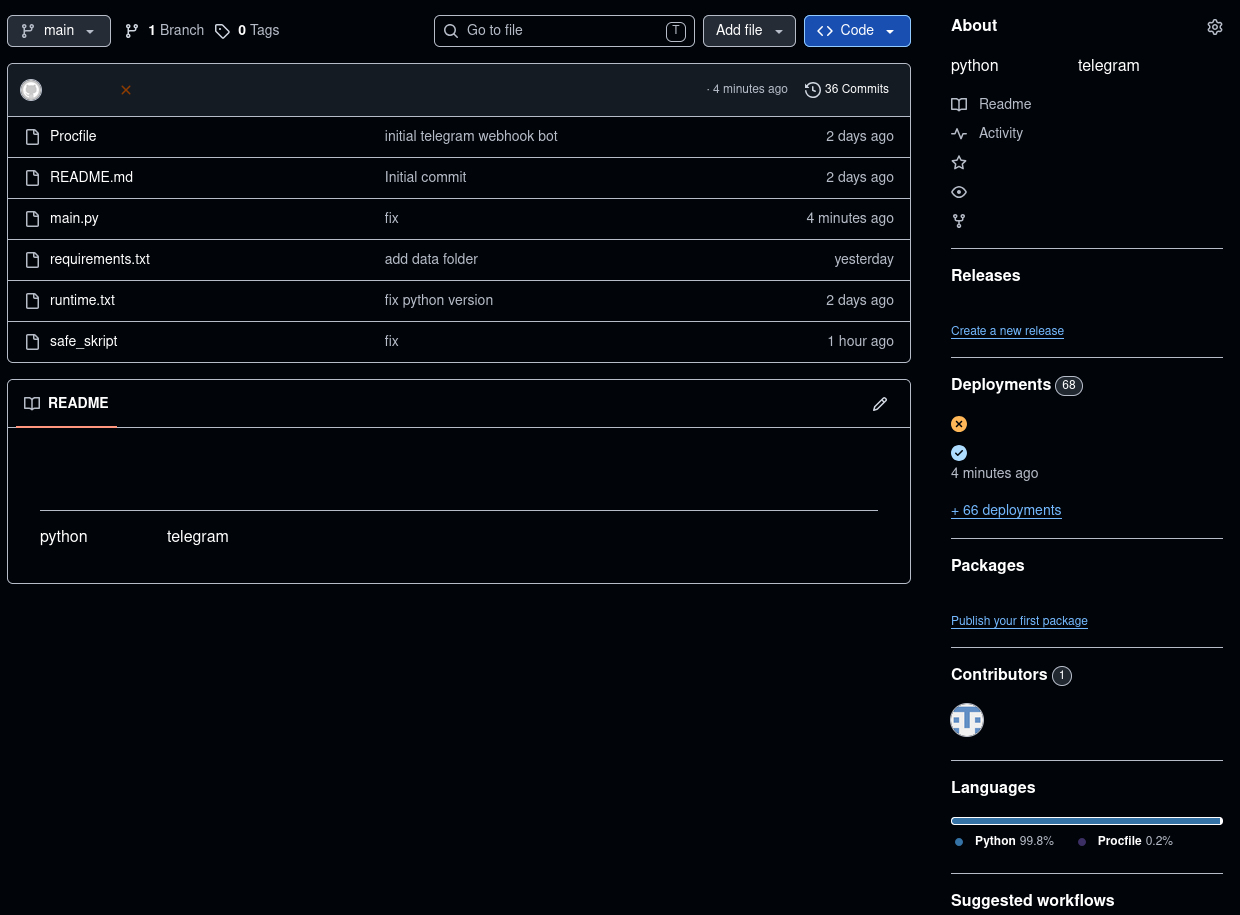Open safe_skript file
This screenshot has height=915, width=1240.
84,341
